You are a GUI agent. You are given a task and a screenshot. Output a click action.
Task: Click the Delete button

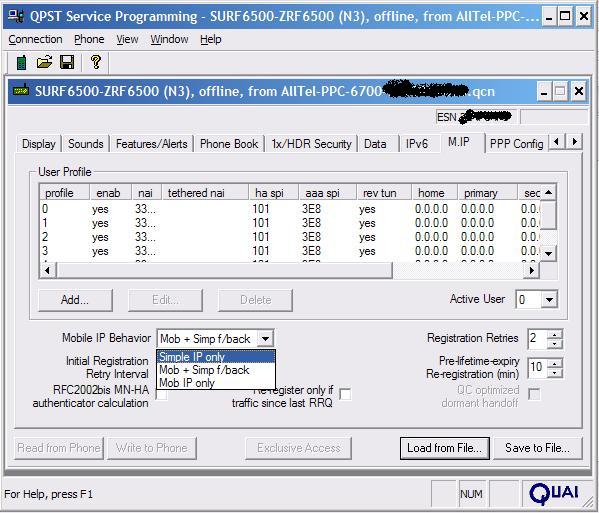coord(255,300)
